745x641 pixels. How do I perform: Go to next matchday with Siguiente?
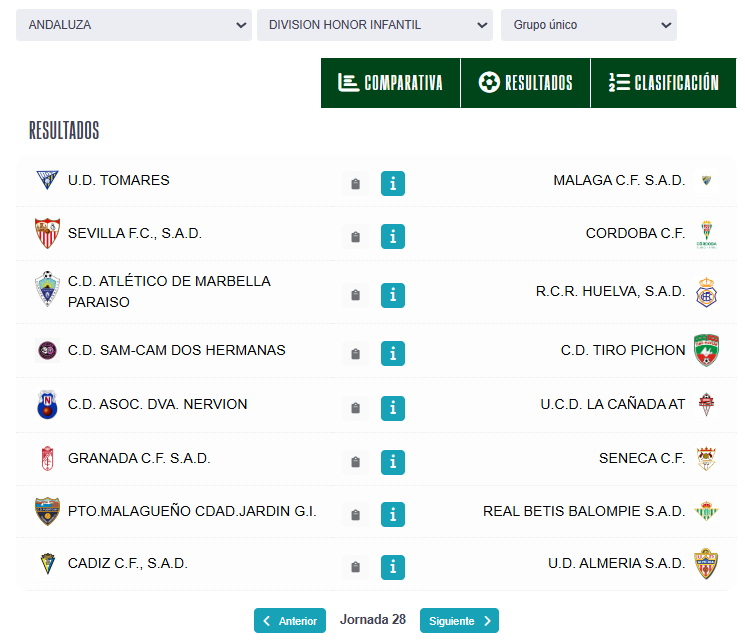pyautogui.click(x=459, y=621)
